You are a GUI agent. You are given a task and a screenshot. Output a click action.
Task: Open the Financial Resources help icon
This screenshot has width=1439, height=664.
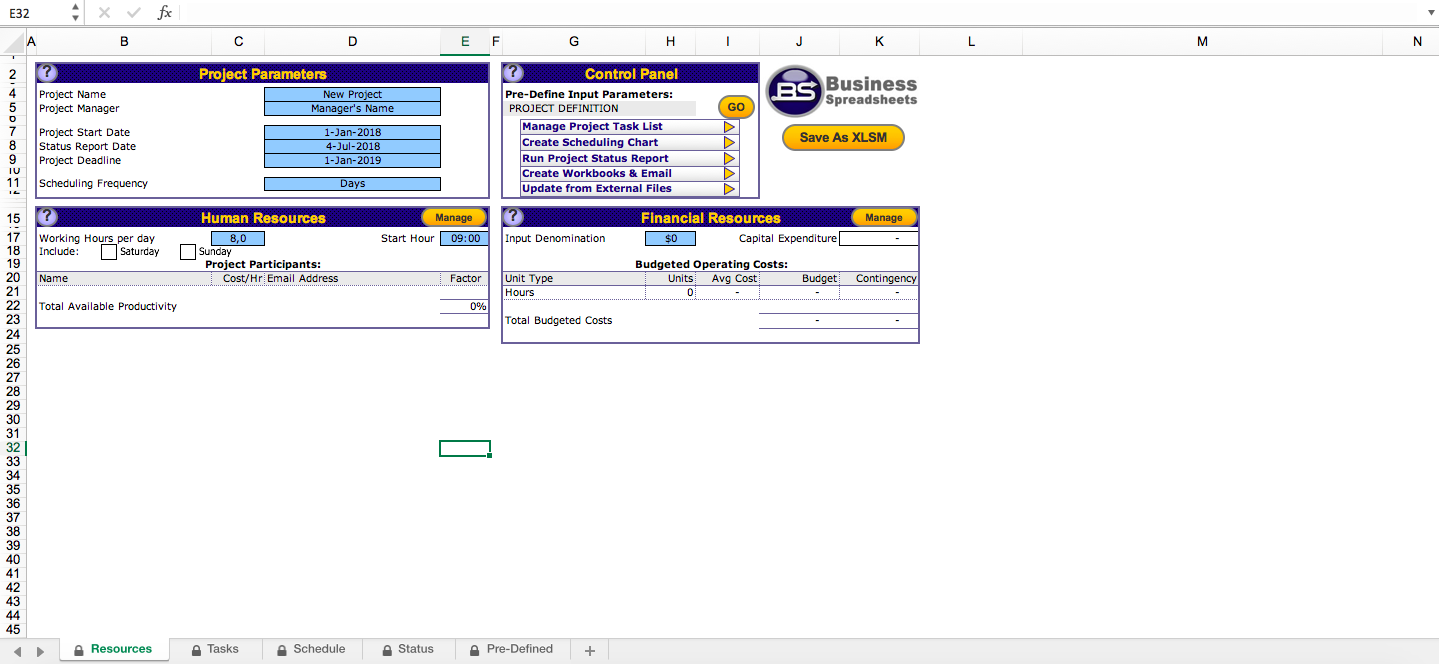512,216
